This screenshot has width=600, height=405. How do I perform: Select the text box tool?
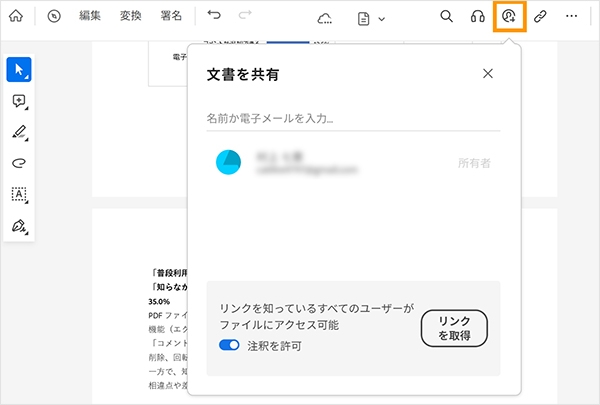(19, 194)
